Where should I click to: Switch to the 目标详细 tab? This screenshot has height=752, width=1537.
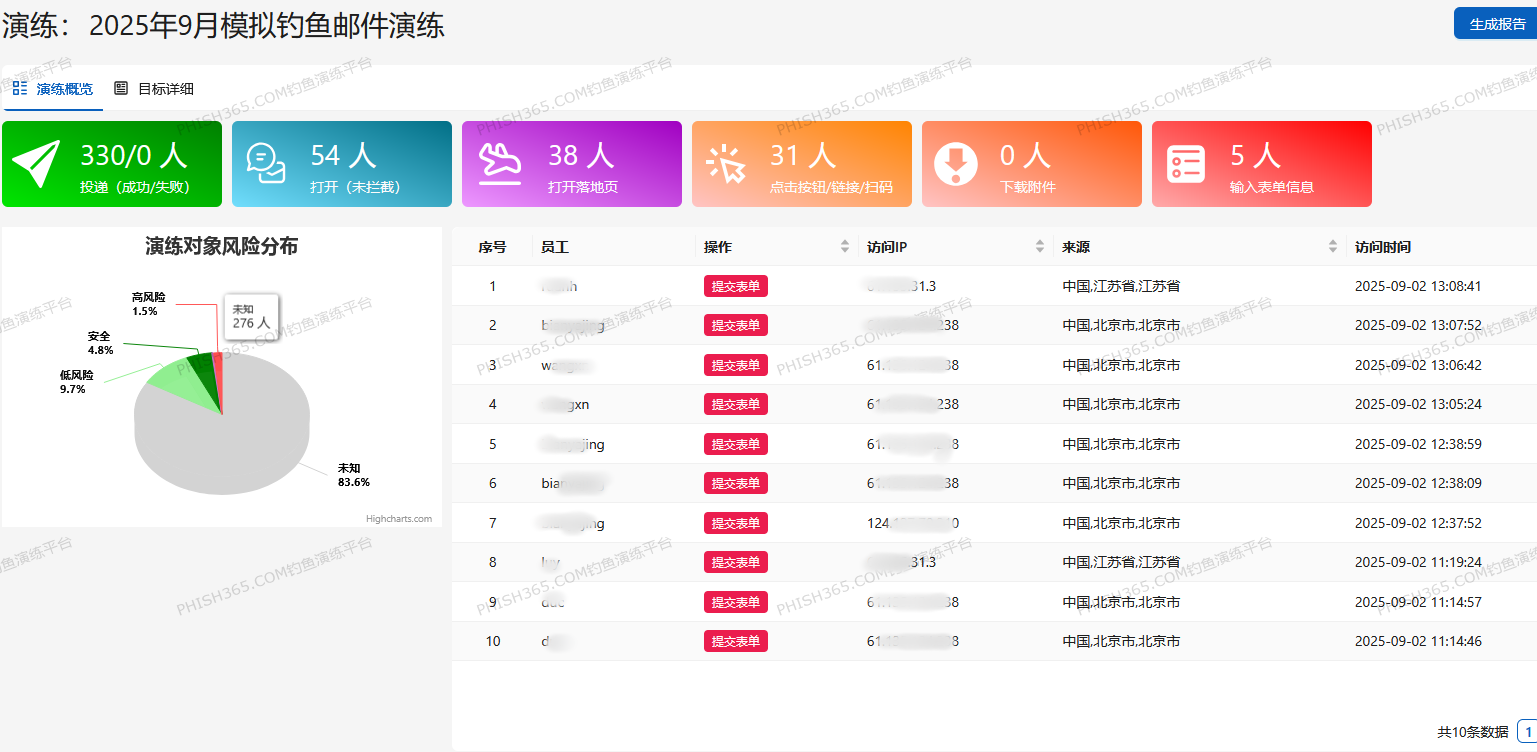[165, 89]
